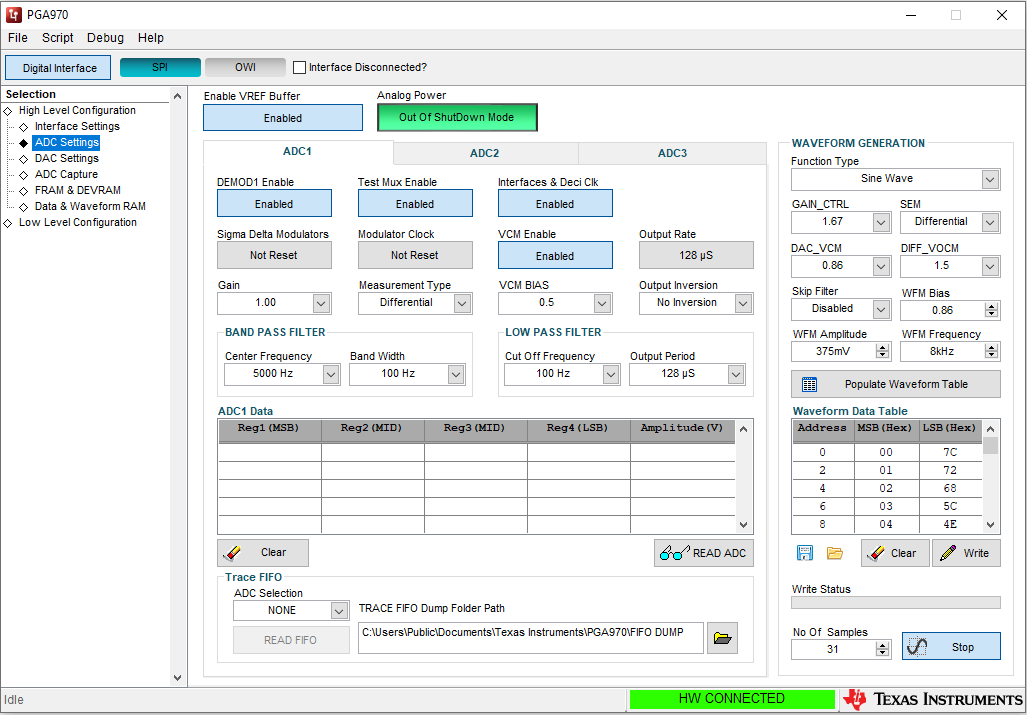
Task: Open the Skip Filter dropdown
Action: tap(881, 309)
